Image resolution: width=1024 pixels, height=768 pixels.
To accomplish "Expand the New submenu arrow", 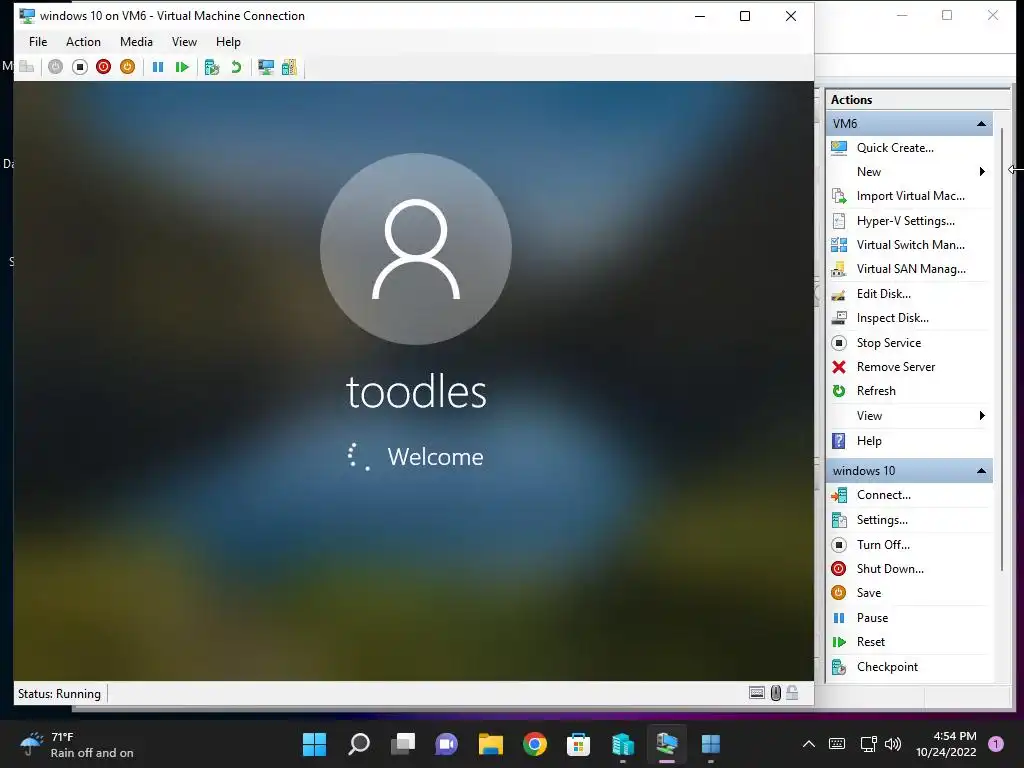I will (982, 172).
